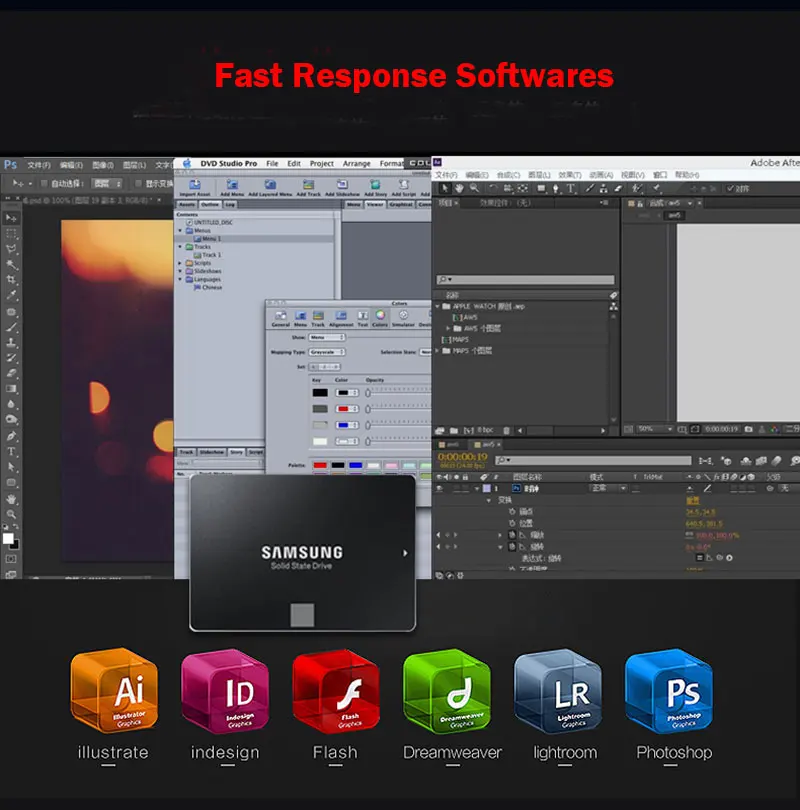
Task: Open the General pane in the DVD inspector
Action: pyautogui.click(x=280, y=318)
